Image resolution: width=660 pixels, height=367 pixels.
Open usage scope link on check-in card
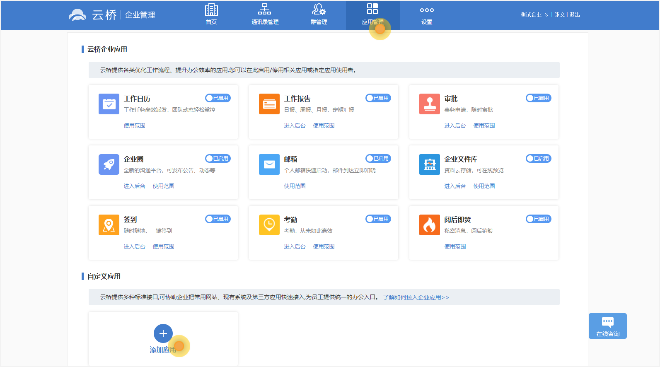(x=163, y=246)
